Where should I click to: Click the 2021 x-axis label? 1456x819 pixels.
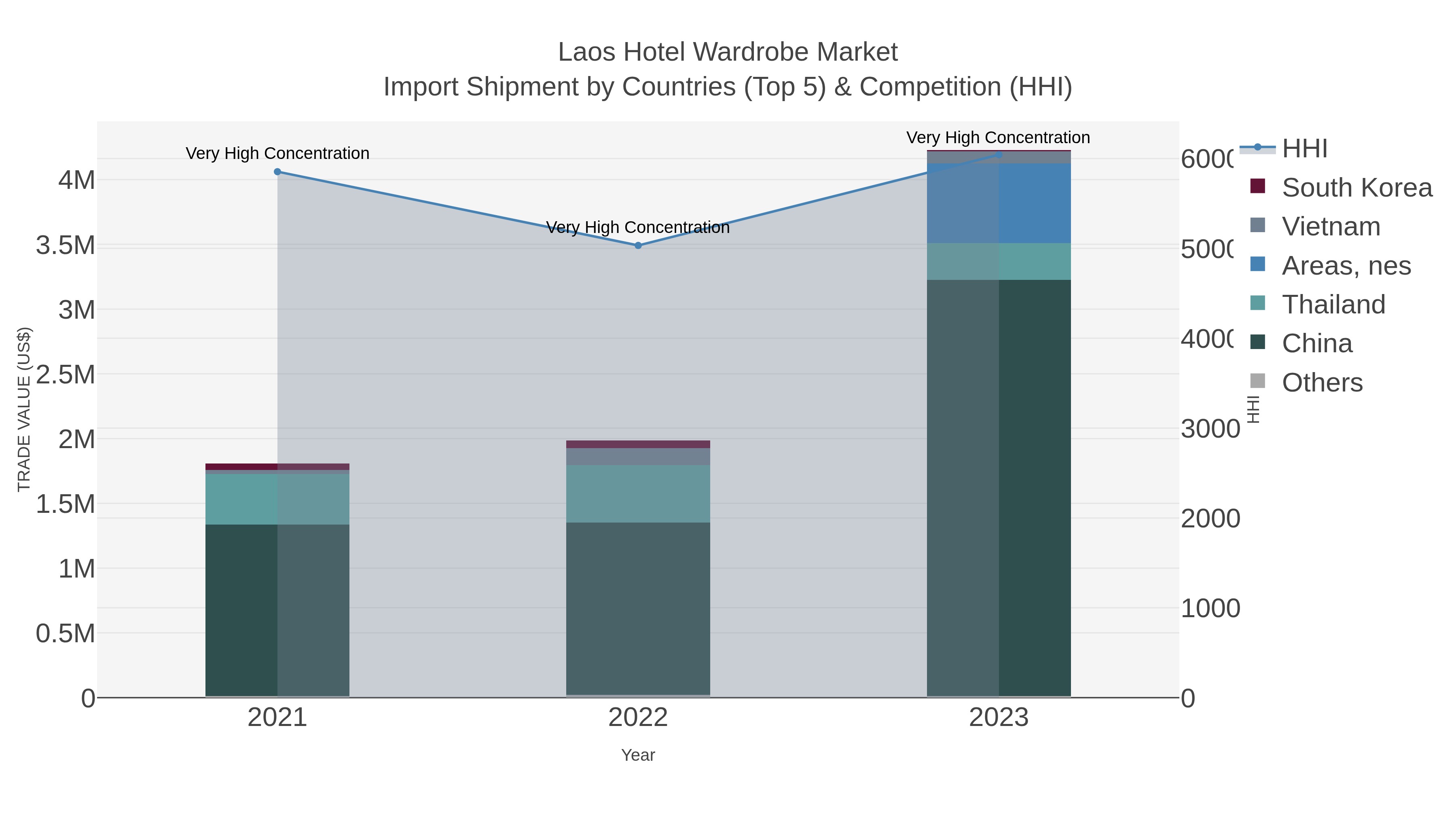click(x=277, y=718)
